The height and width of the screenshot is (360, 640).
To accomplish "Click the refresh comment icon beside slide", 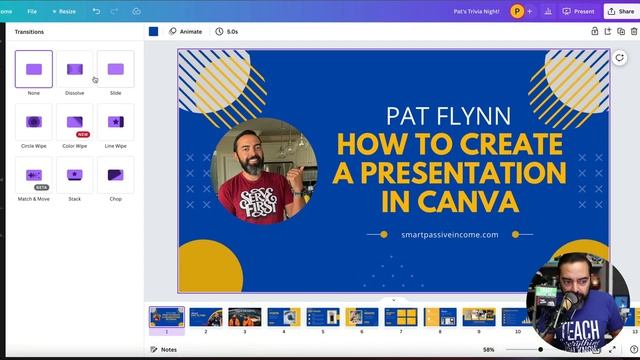I will pyautogui.click(x=620, y=58).
